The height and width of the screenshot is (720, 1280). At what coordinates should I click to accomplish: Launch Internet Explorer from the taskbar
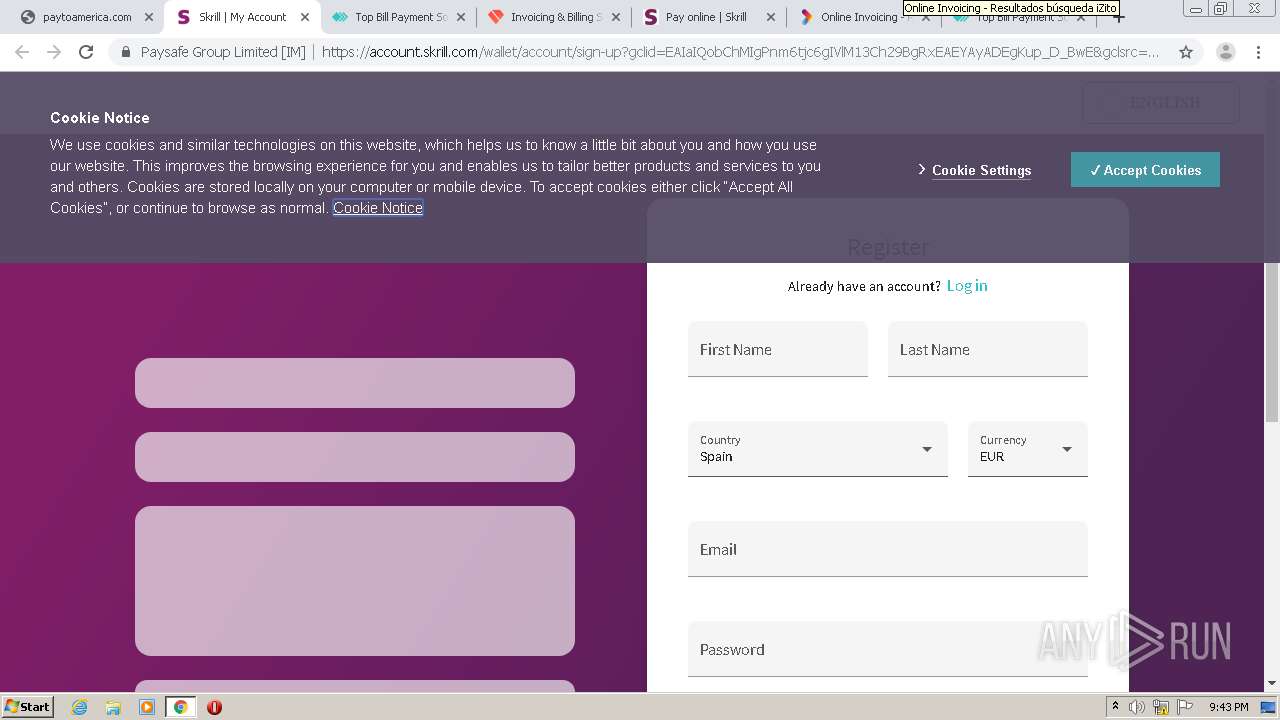[80, 707]
